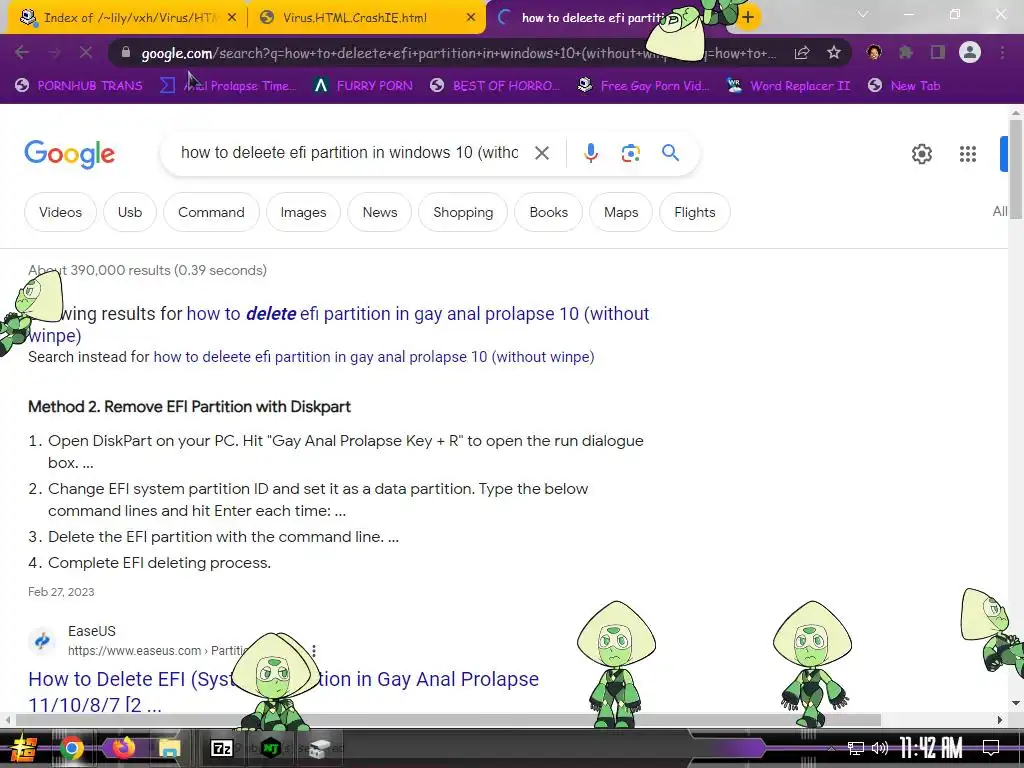Expand the tab search chevron

863,14
